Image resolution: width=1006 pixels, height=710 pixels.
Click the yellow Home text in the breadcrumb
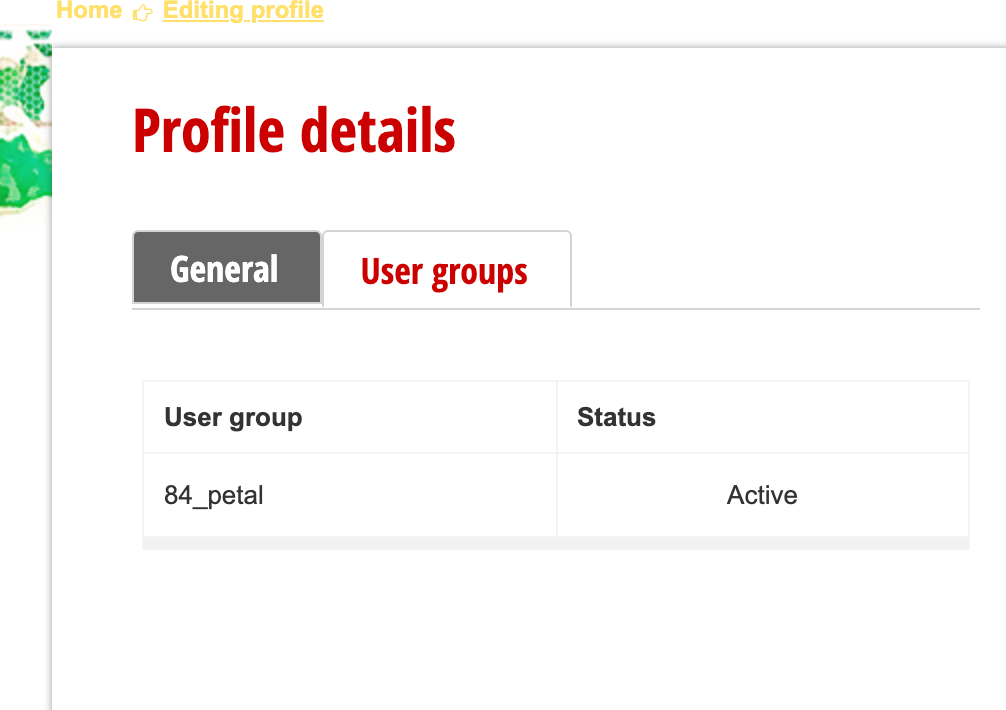[88, 11]
